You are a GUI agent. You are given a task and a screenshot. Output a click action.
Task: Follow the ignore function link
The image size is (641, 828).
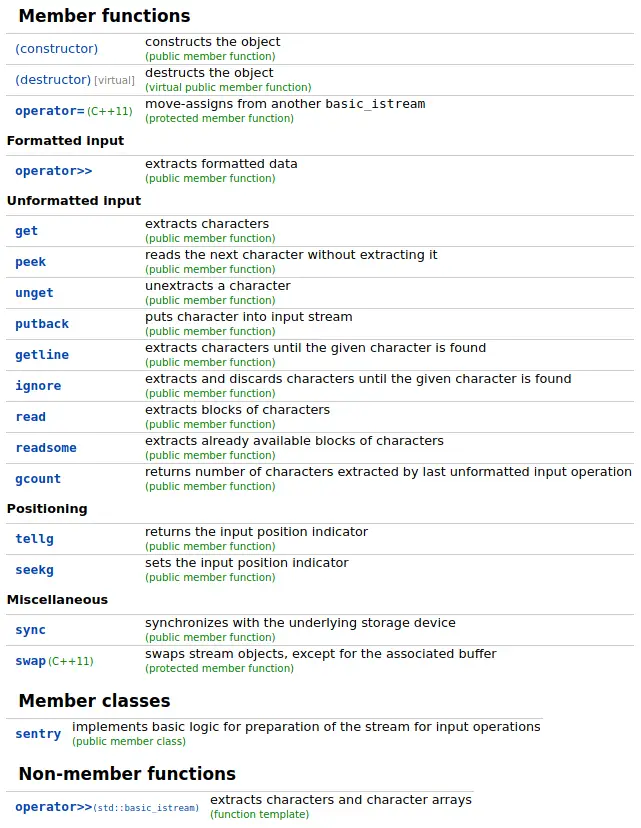click(38, 386)
